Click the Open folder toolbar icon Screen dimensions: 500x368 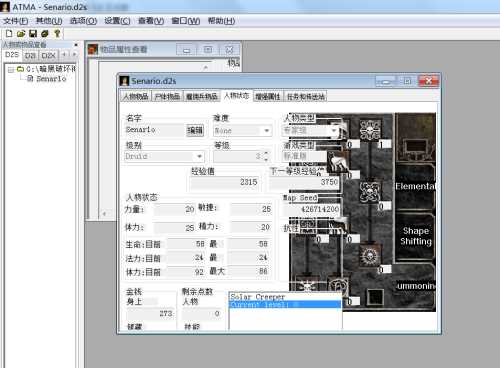pyautogui.click(x=21, y=33)
